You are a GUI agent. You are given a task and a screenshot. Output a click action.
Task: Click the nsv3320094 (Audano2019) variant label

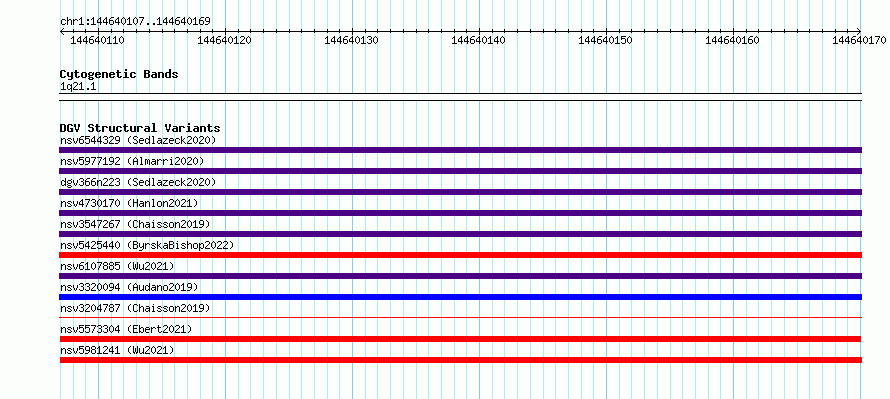click(129, 287)
